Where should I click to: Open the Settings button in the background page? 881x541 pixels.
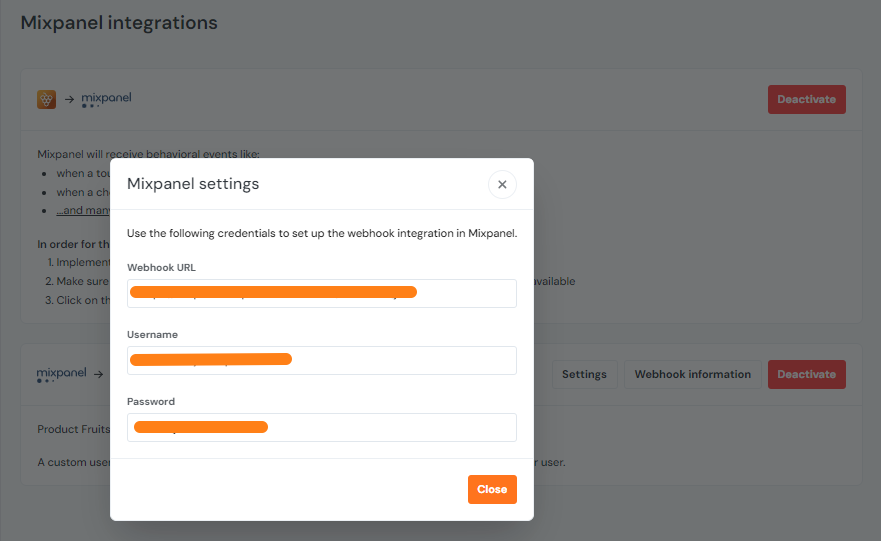click(584, 374)
